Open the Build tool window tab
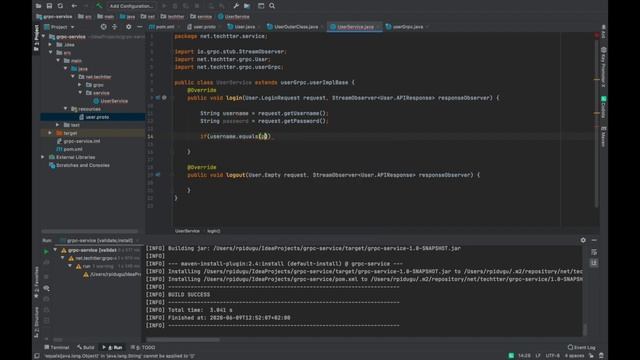 point(86,347)
